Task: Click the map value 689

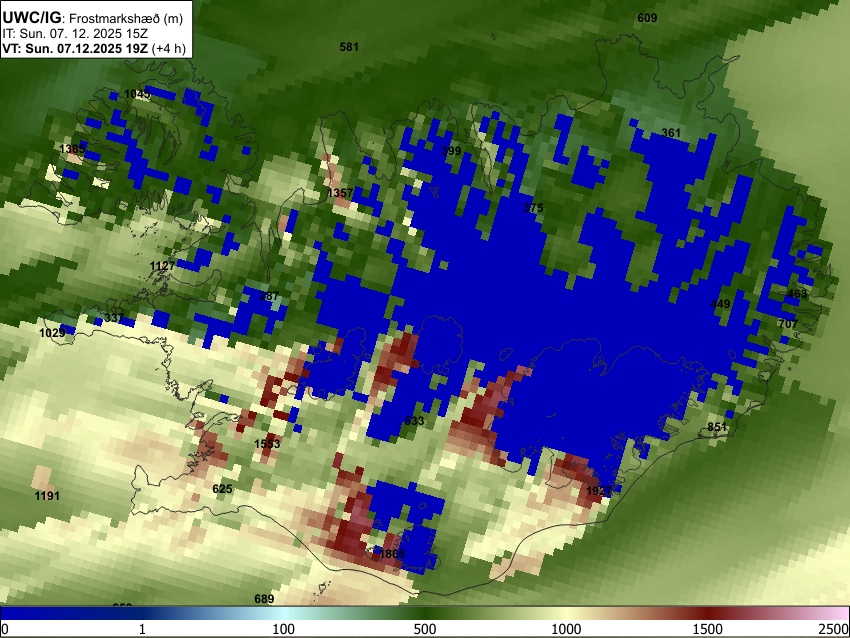Action: tap(264, 599)
